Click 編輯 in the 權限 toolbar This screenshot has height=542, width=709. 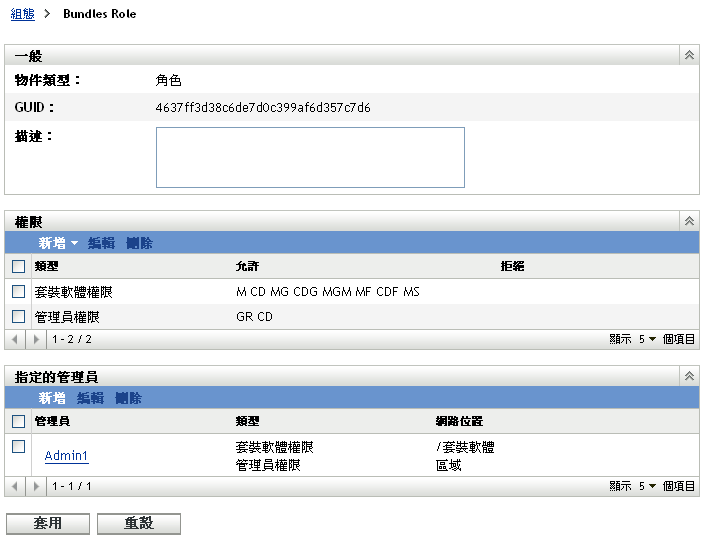101,243
